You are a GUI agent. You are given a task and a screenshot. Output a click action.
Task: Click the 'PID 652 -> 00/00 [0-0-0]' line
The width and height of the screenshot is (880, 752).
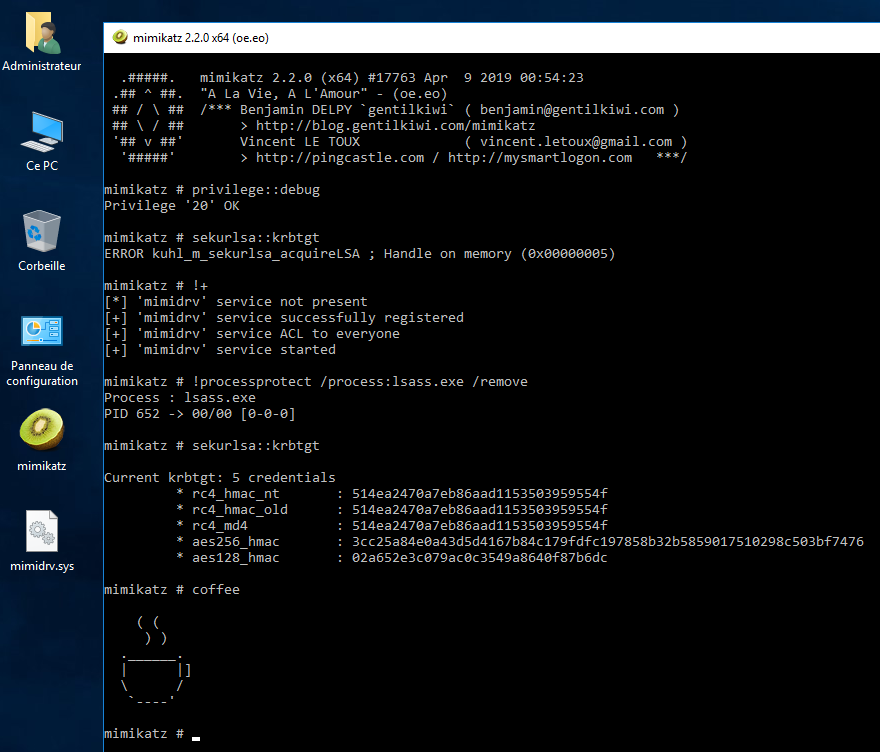(200, 414)
